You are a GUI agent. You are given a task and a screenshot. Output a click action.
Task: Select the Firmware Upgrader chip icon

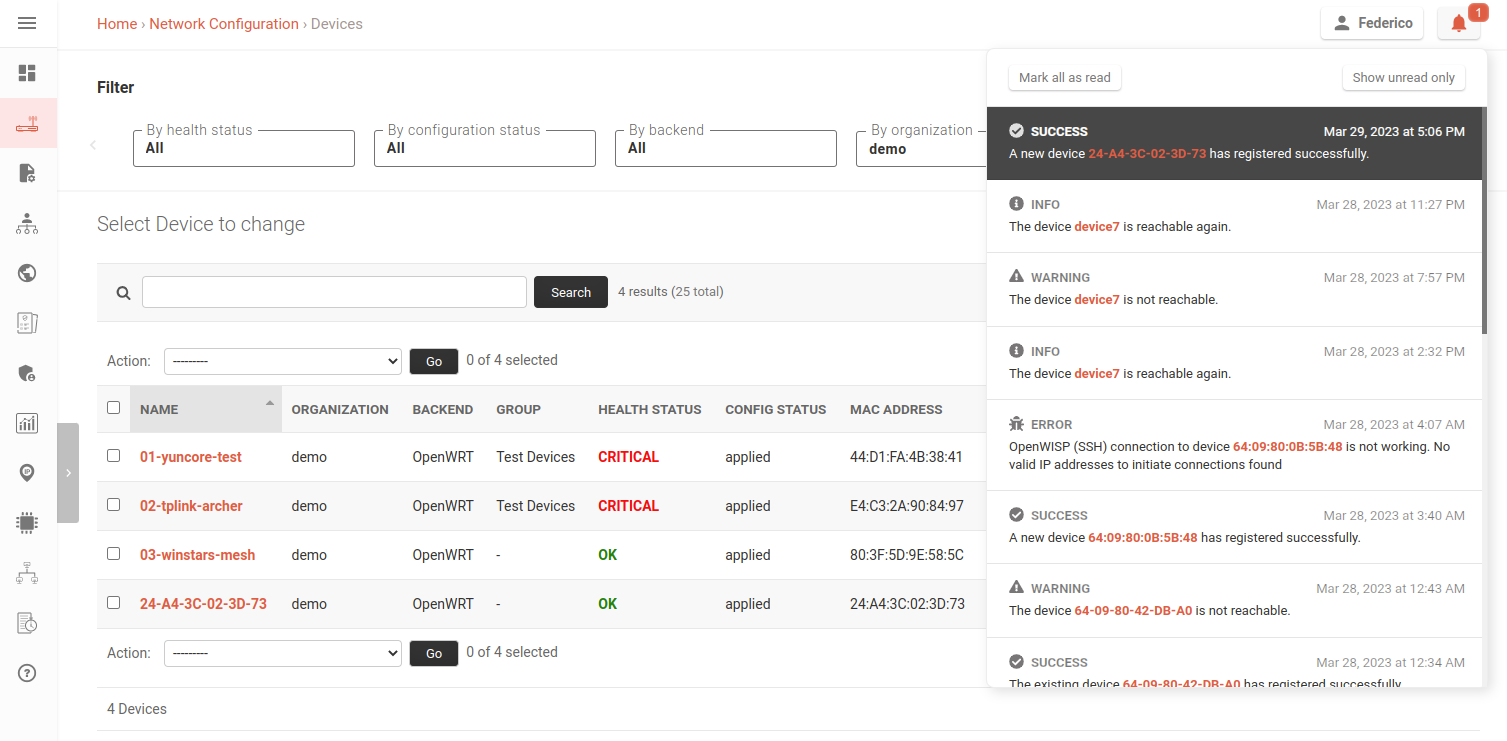27,522
